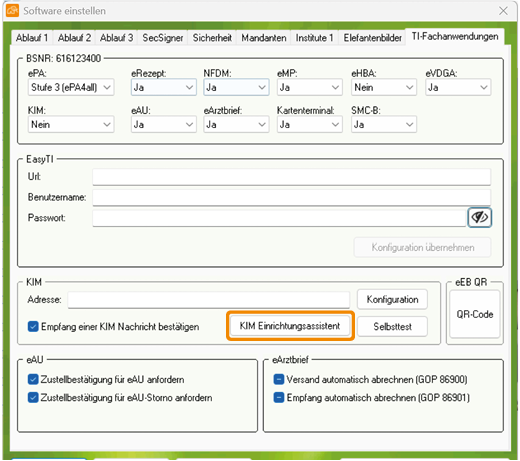Open the SecSigner tab
Viewport: 520px width, 461px height.
click(x=163, y=38)
